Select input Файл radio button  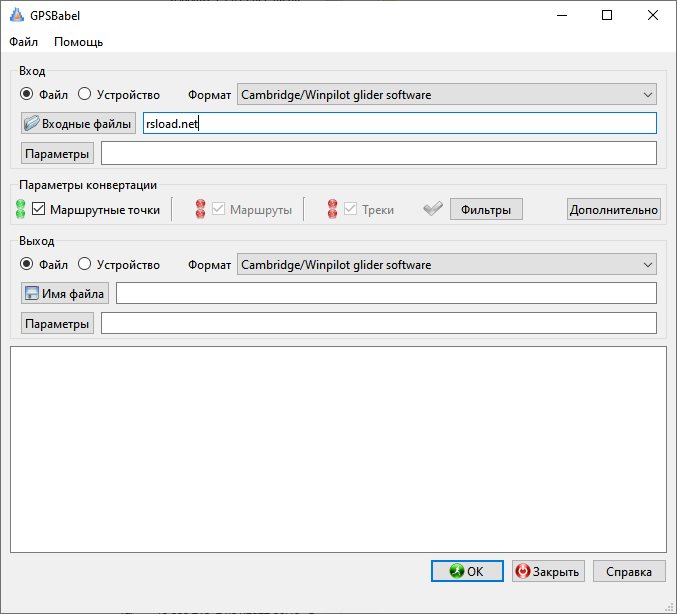(x=26, y=94)
